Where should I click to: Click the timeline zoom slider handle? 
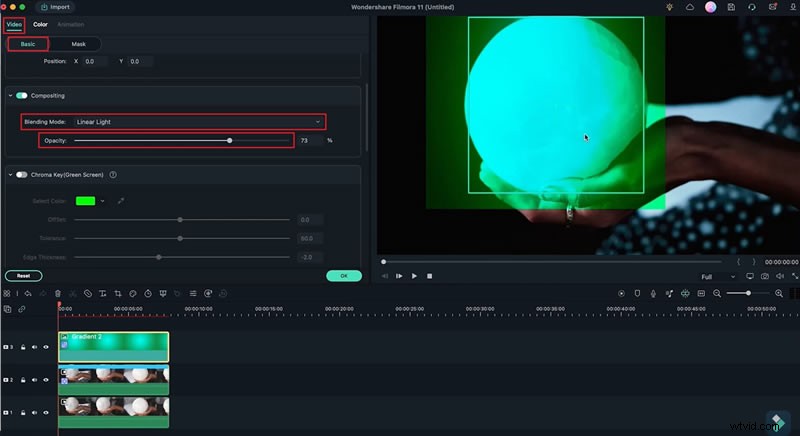point(748,293)
